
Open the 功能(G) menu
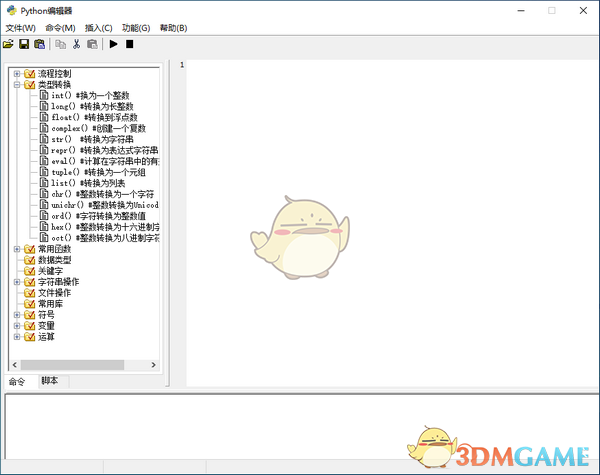pyautogui.click(x=136, y=28)
